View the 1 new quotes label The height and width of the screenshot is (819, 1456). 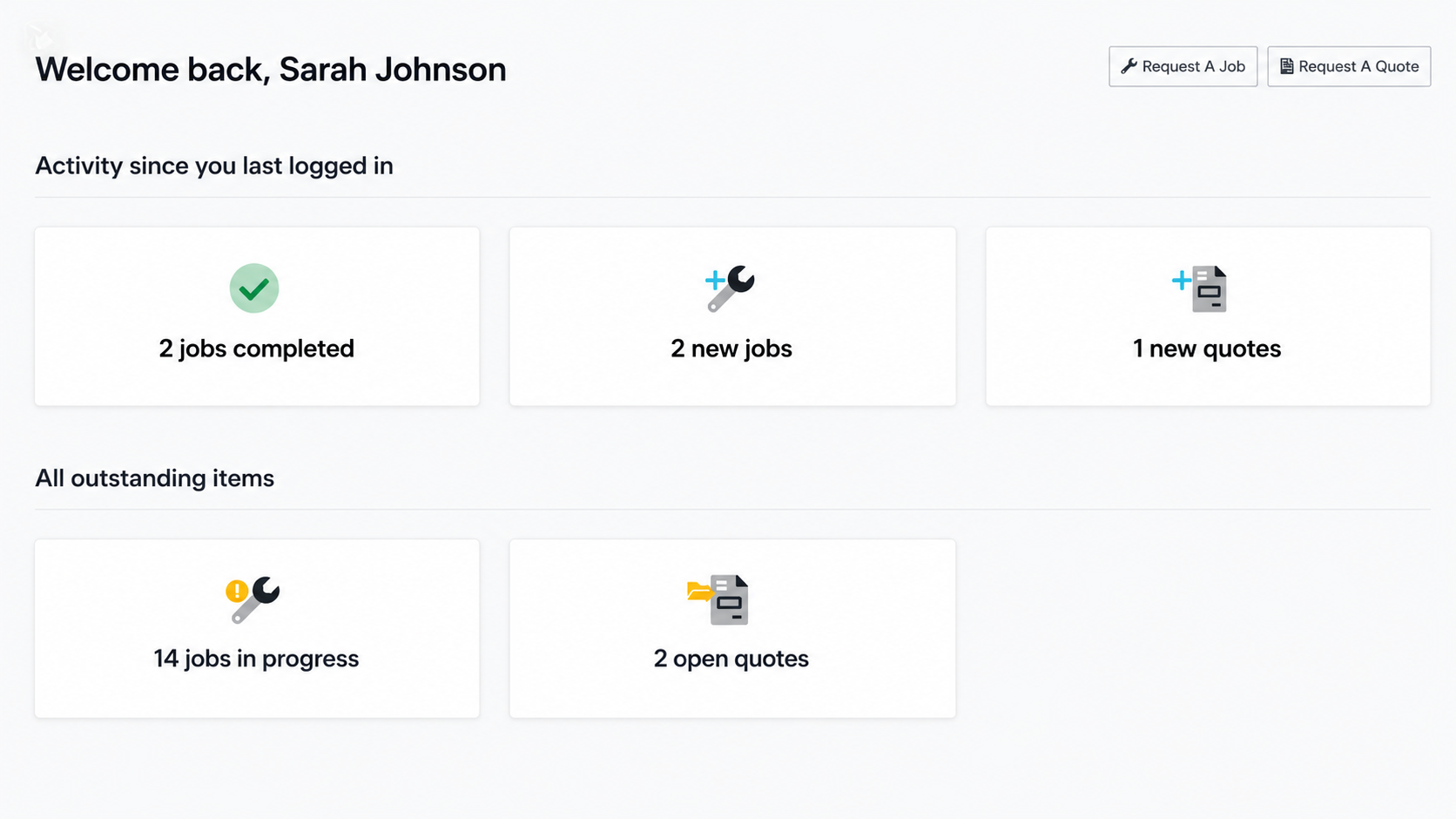(1207, 349)
